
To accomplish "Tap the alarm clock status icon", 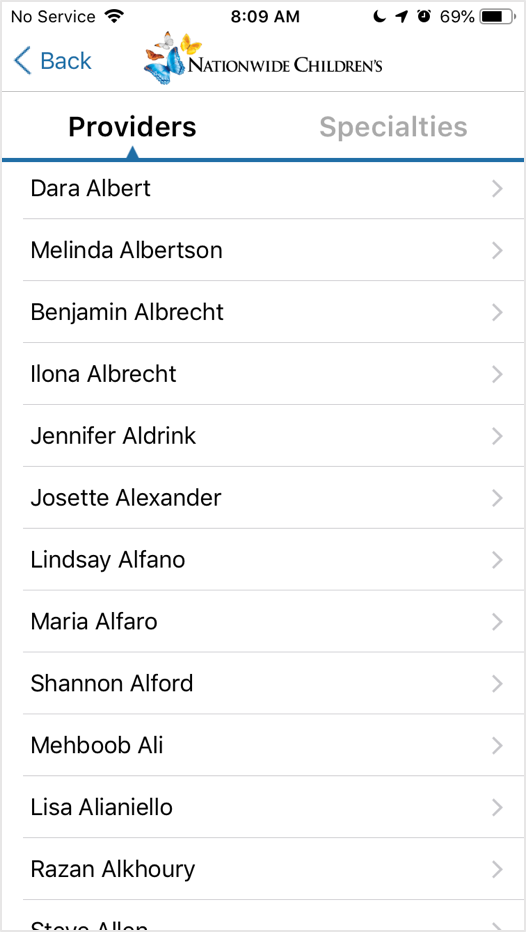I will (x=424, y=17).
